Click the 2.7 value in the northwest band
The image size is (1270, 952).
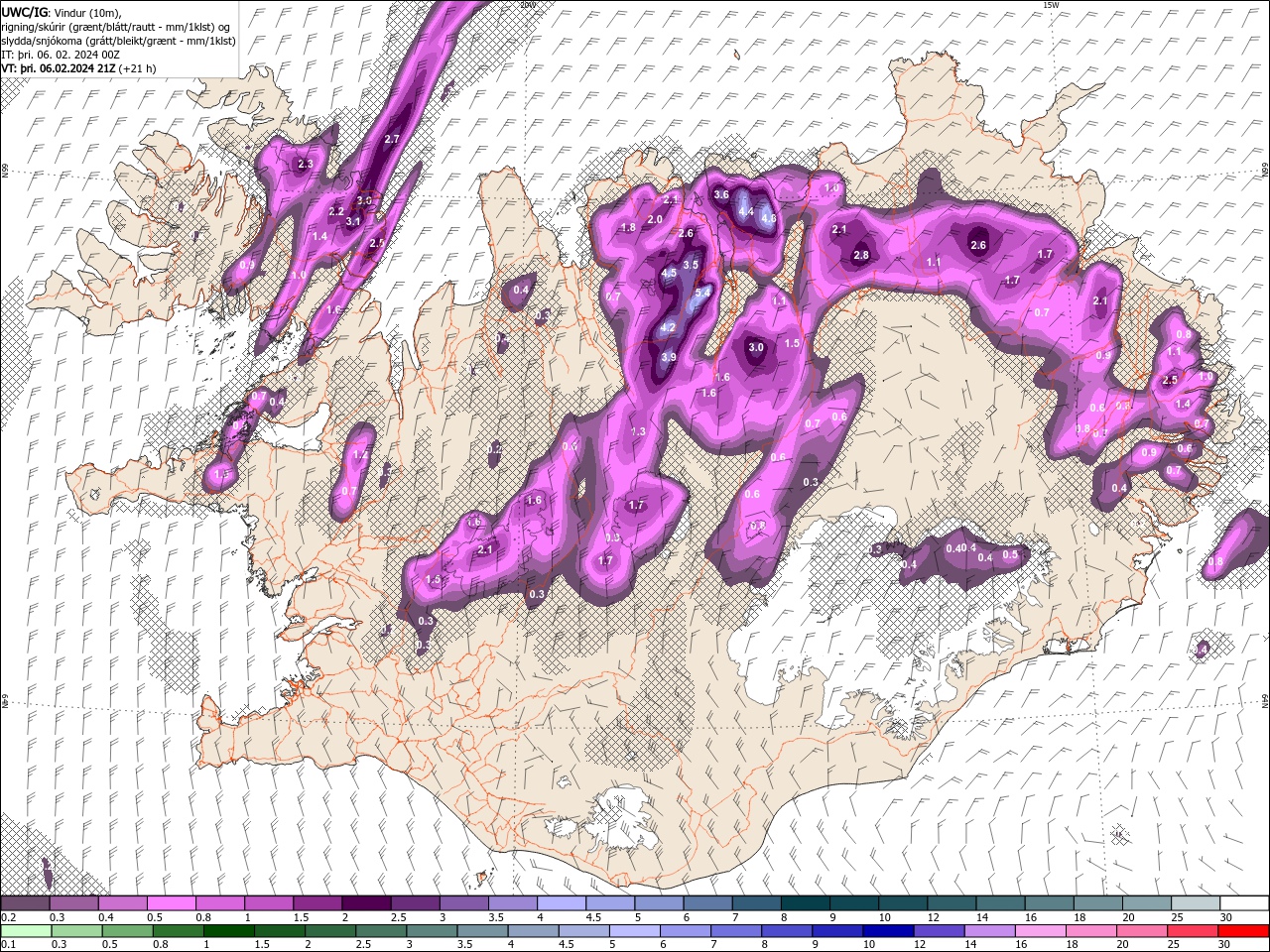(391, 140)
